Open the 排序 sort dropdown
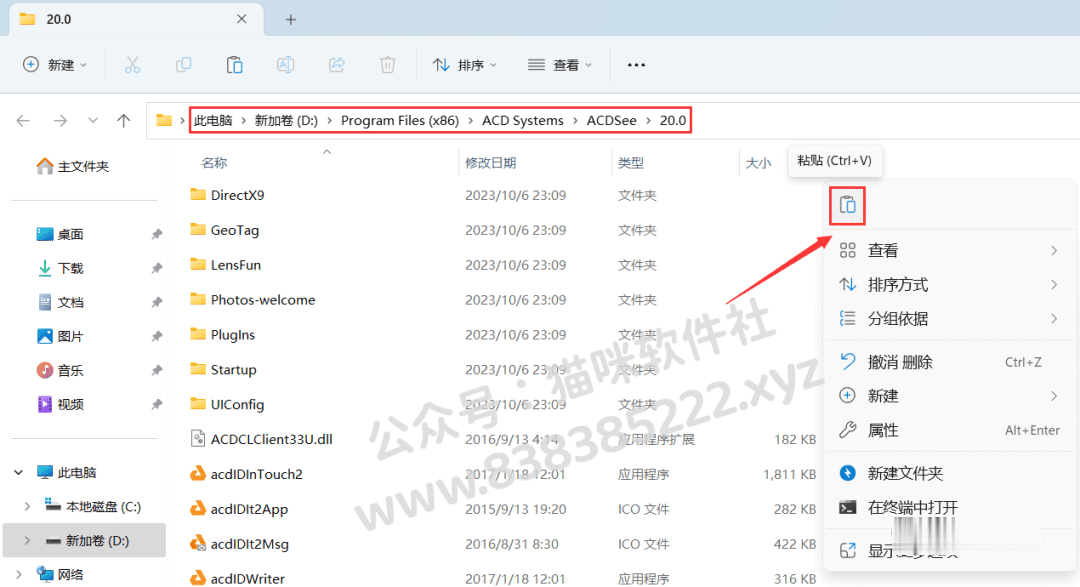This screenshot has width=1080, height=587. pyautogui.click(x=464, y=65)
